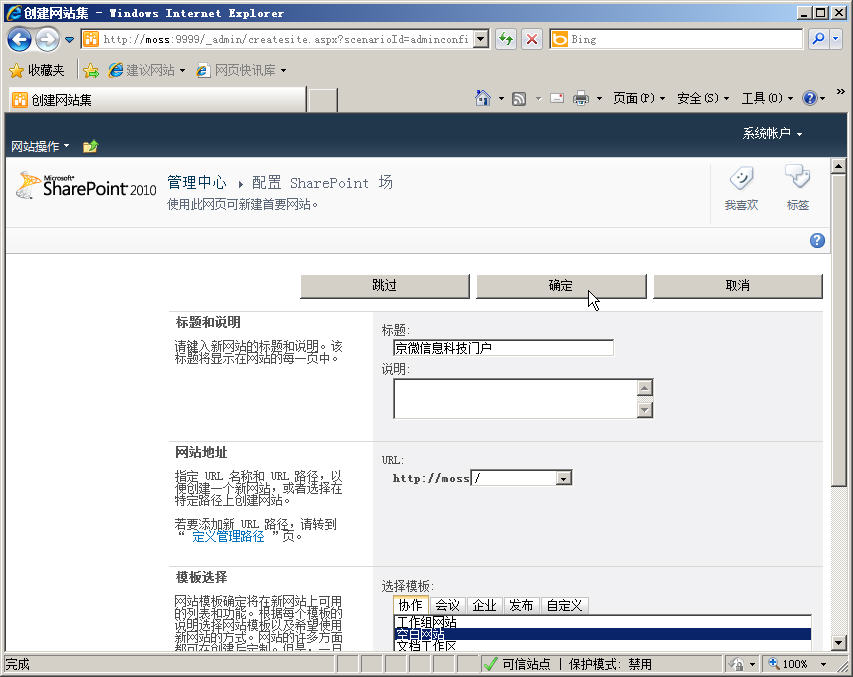This screenshot has width=853, height=677.
Task: Click the 确定 OK button
Action: [x=561, y=286]
